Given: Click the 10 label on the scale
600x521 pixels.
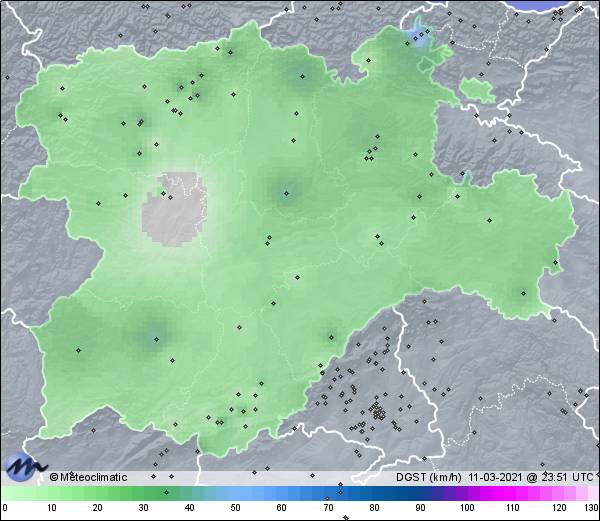Looking at the screenshot, I should (52, 508).
